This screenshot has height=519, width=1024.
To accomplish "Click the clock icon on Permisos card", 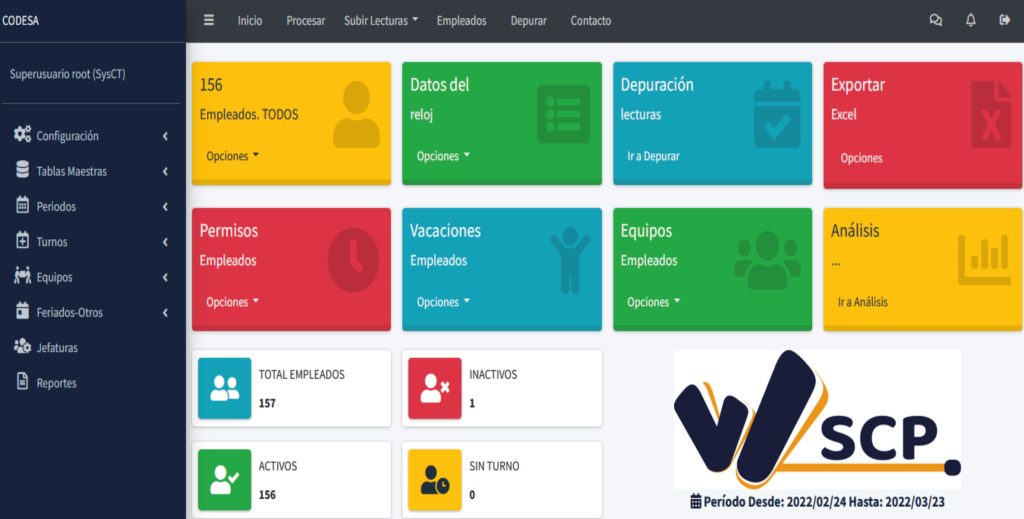I will tap(353, 260).
